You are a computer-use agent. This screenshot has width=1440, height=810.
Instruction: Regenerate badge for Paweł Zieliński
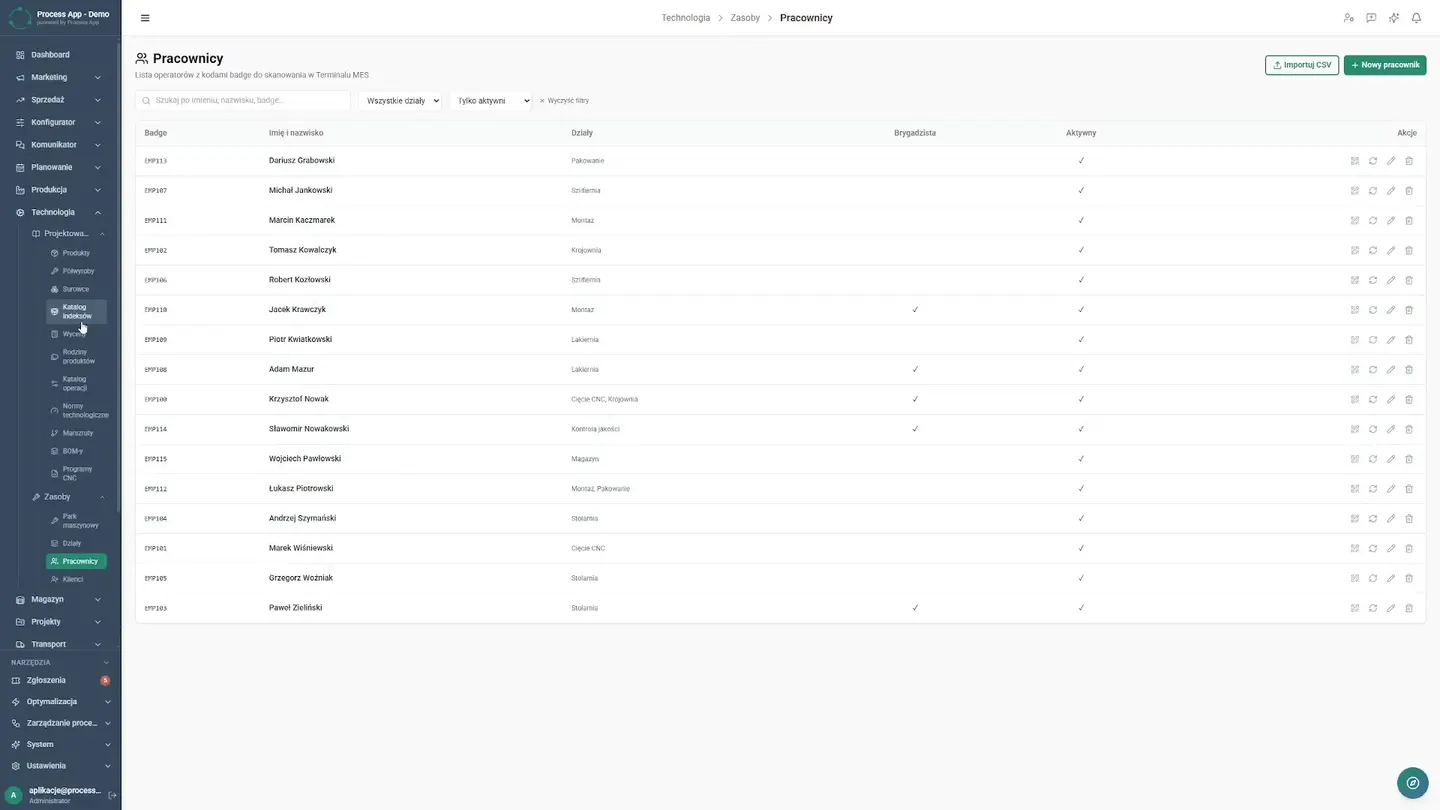1373,608
